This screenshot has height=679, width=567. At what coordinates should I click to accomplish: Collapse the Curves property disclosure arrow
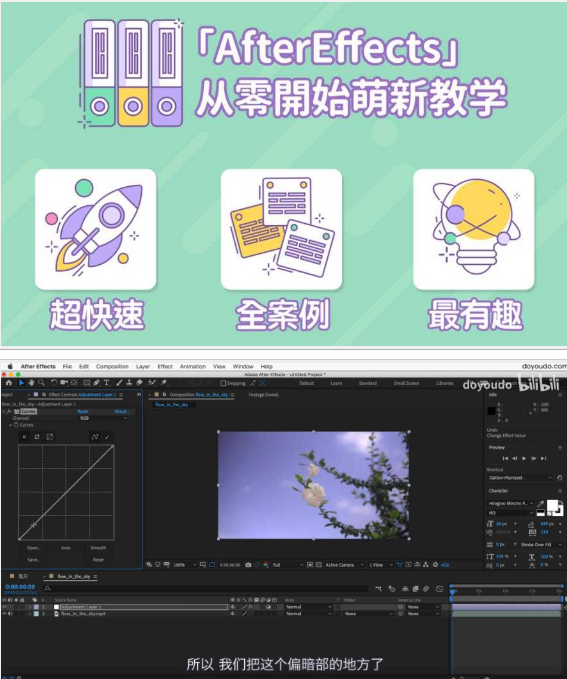11,425
